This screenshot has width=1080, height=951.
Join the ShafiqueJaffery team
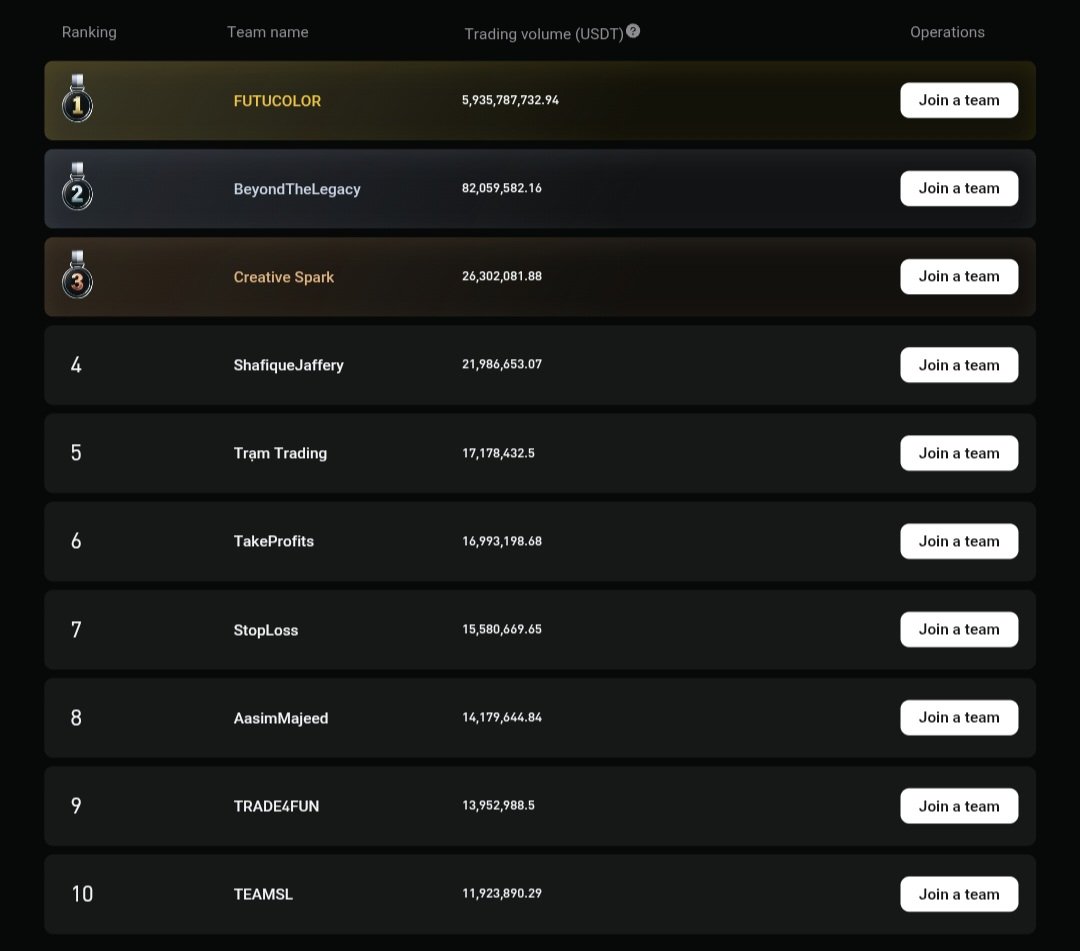pyautogui.click(x=959, y=365)
